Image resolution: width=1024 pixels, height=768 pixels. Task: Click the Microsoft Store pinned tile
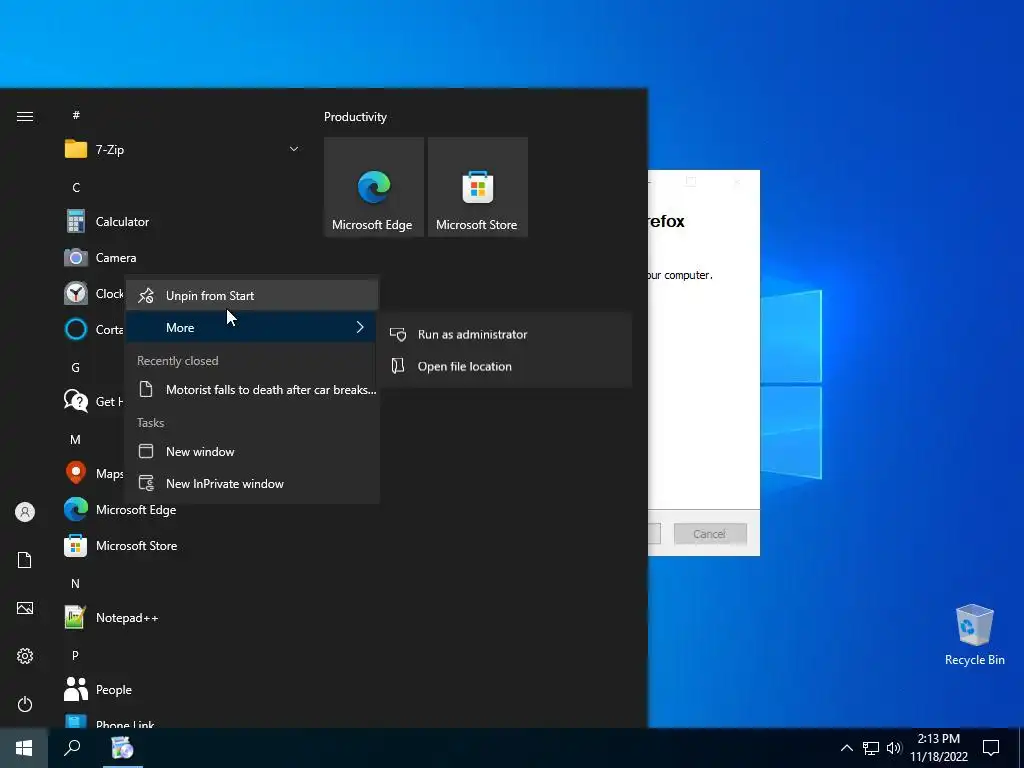(477, 187)
